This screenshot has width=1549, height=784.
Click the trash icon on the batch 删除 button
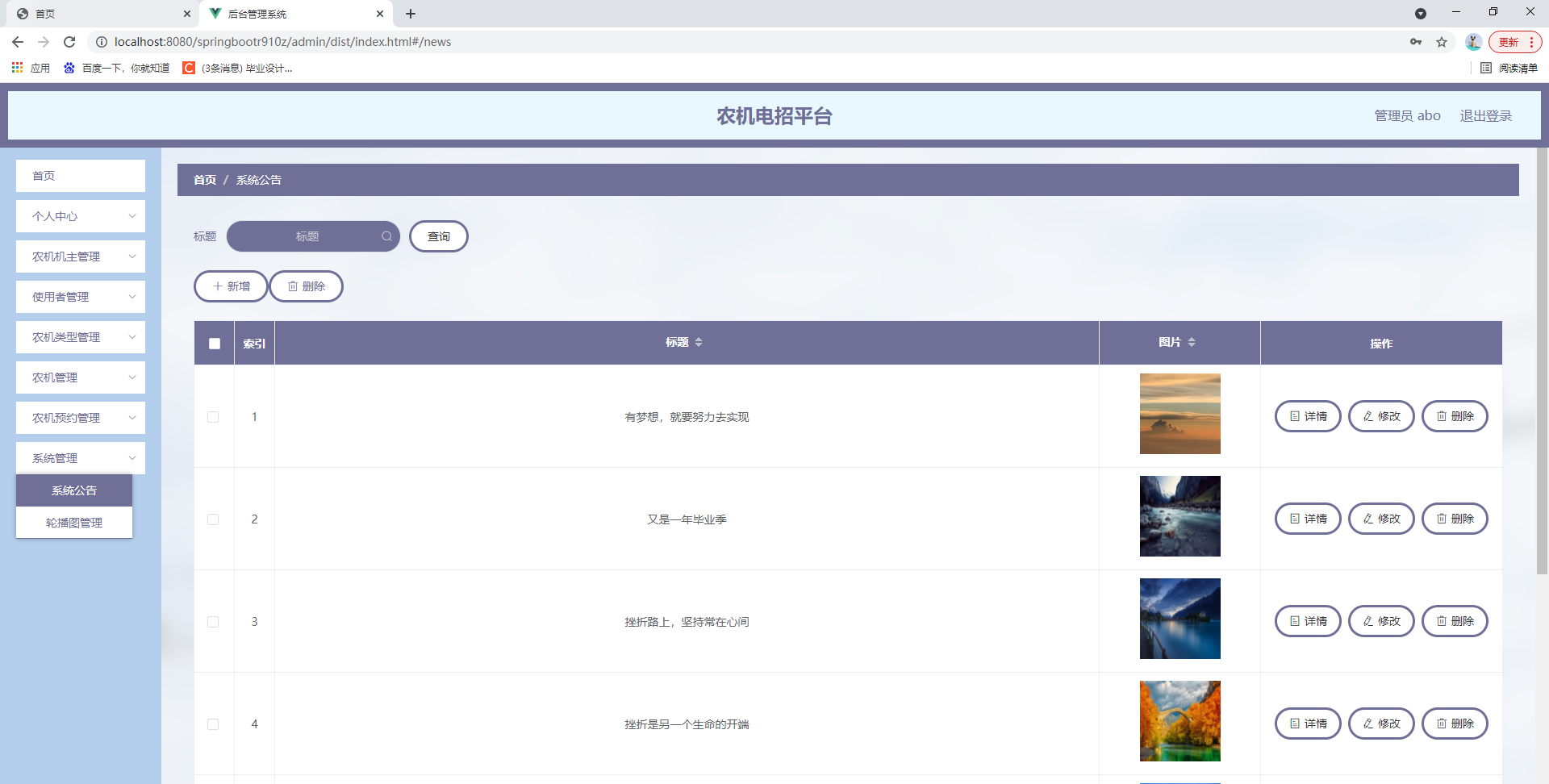[293, 286]
